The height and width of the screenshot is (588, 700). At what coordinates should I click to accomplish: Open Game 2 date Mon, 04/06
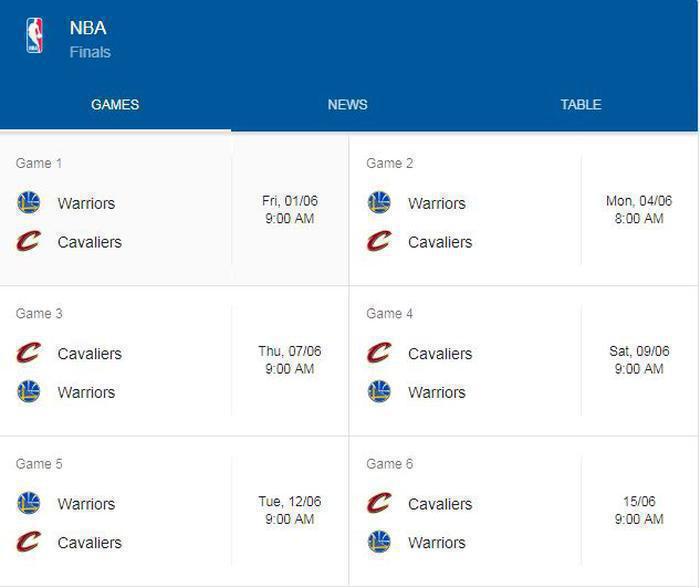click(x=639, y=201)
